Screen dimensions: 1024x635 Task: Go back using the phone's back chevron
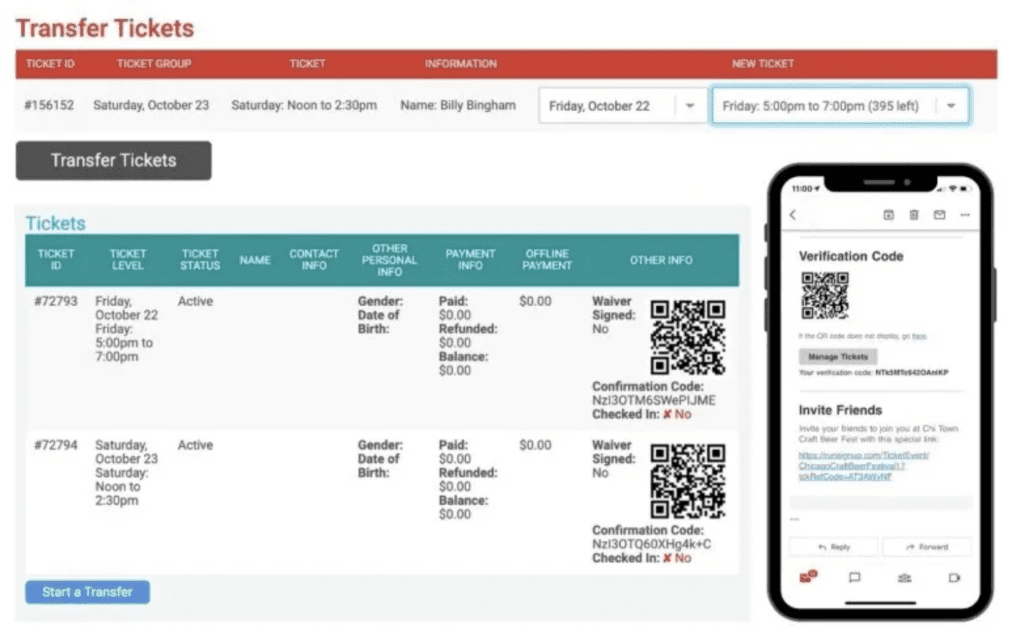pyautogui.click(x=793, y=215)
